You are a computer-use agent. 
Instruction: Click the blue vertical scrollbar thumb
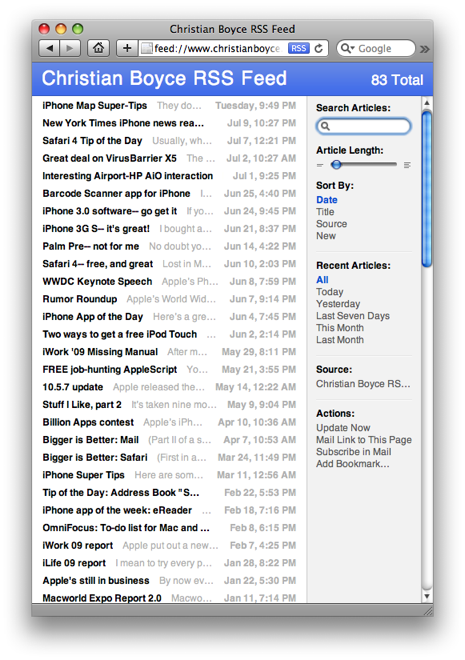pyautogui.click(x=427, y=189)
